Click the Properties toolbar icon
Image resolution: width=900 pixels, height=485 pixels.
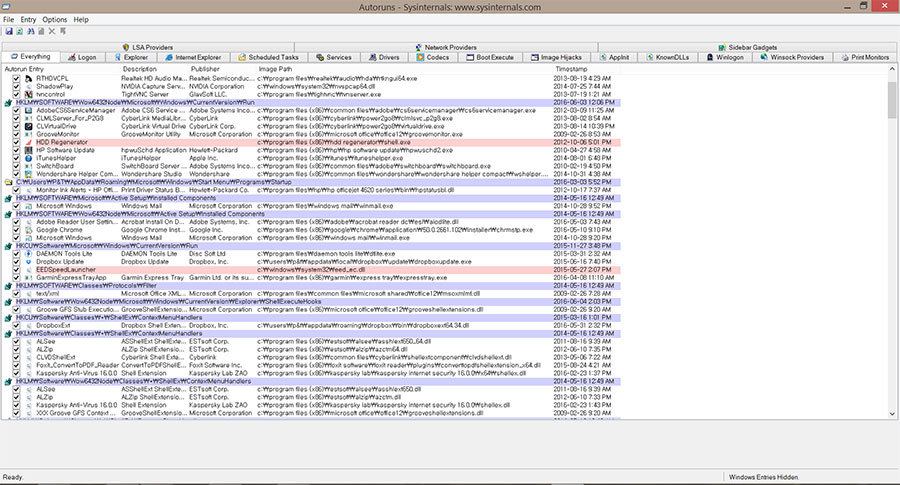tap(41, 31)
